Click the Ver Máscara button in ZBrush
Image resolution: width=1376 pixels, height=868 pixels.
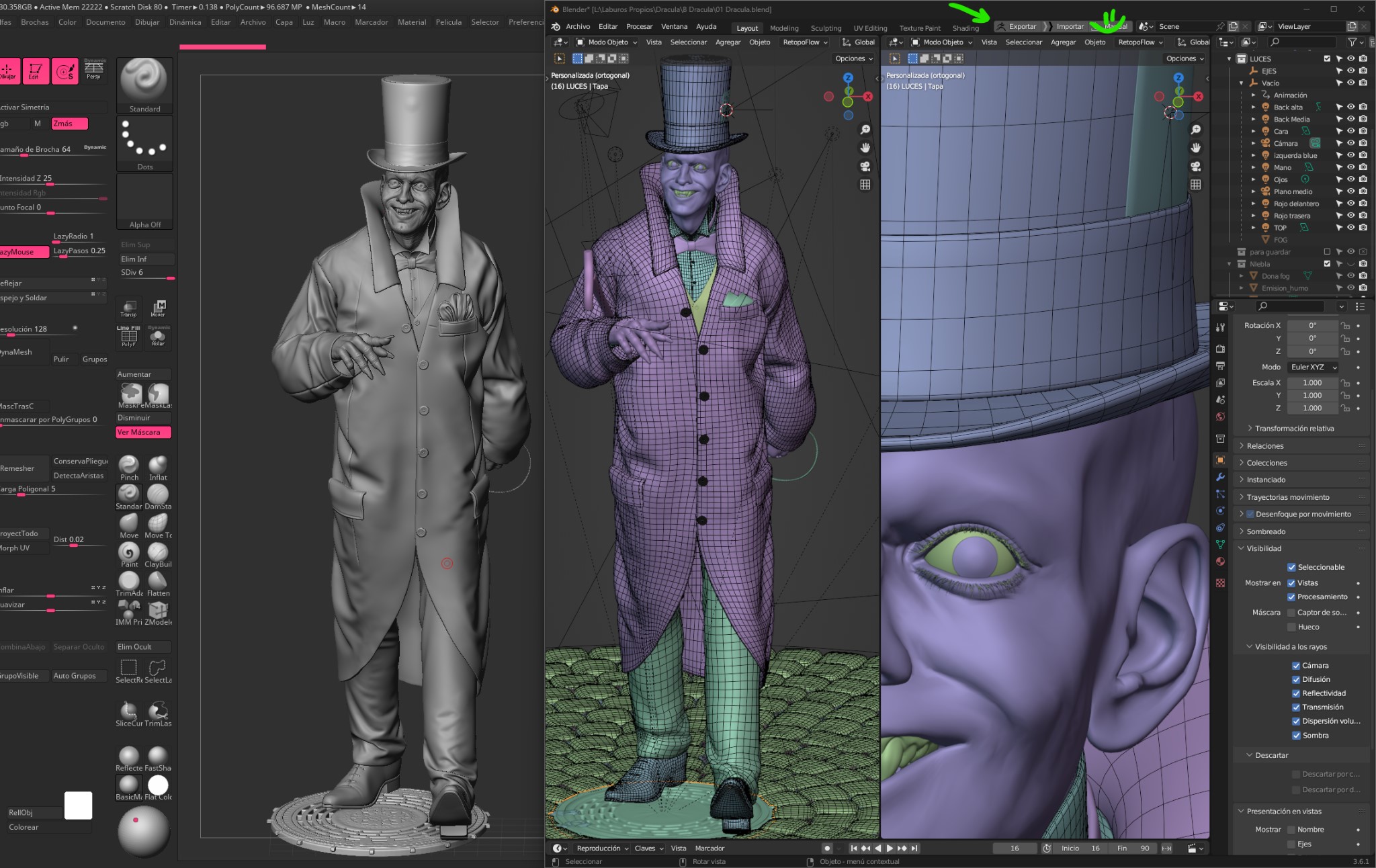(x=143, y=432)
